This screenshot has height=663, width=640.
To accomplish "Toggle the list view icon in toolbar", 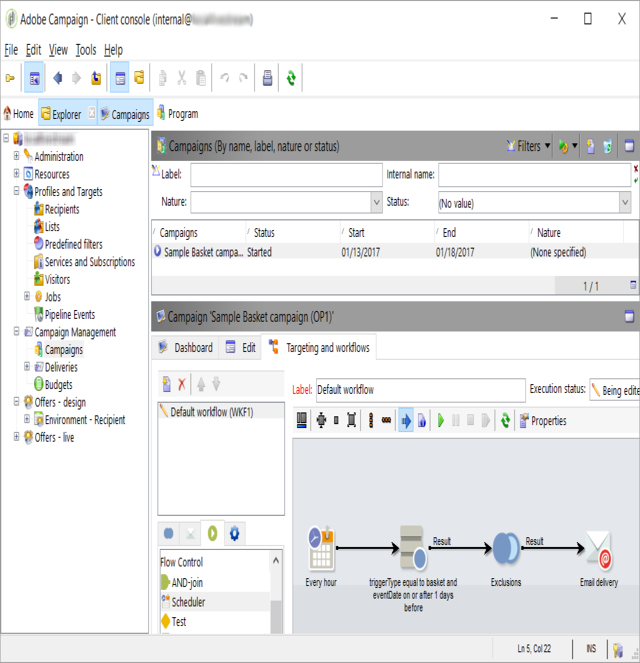I will tap(120, 78).
